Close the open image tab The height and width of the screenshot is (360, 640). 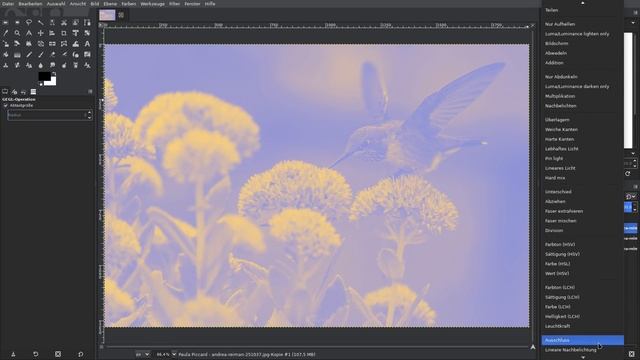click(121, 15)
